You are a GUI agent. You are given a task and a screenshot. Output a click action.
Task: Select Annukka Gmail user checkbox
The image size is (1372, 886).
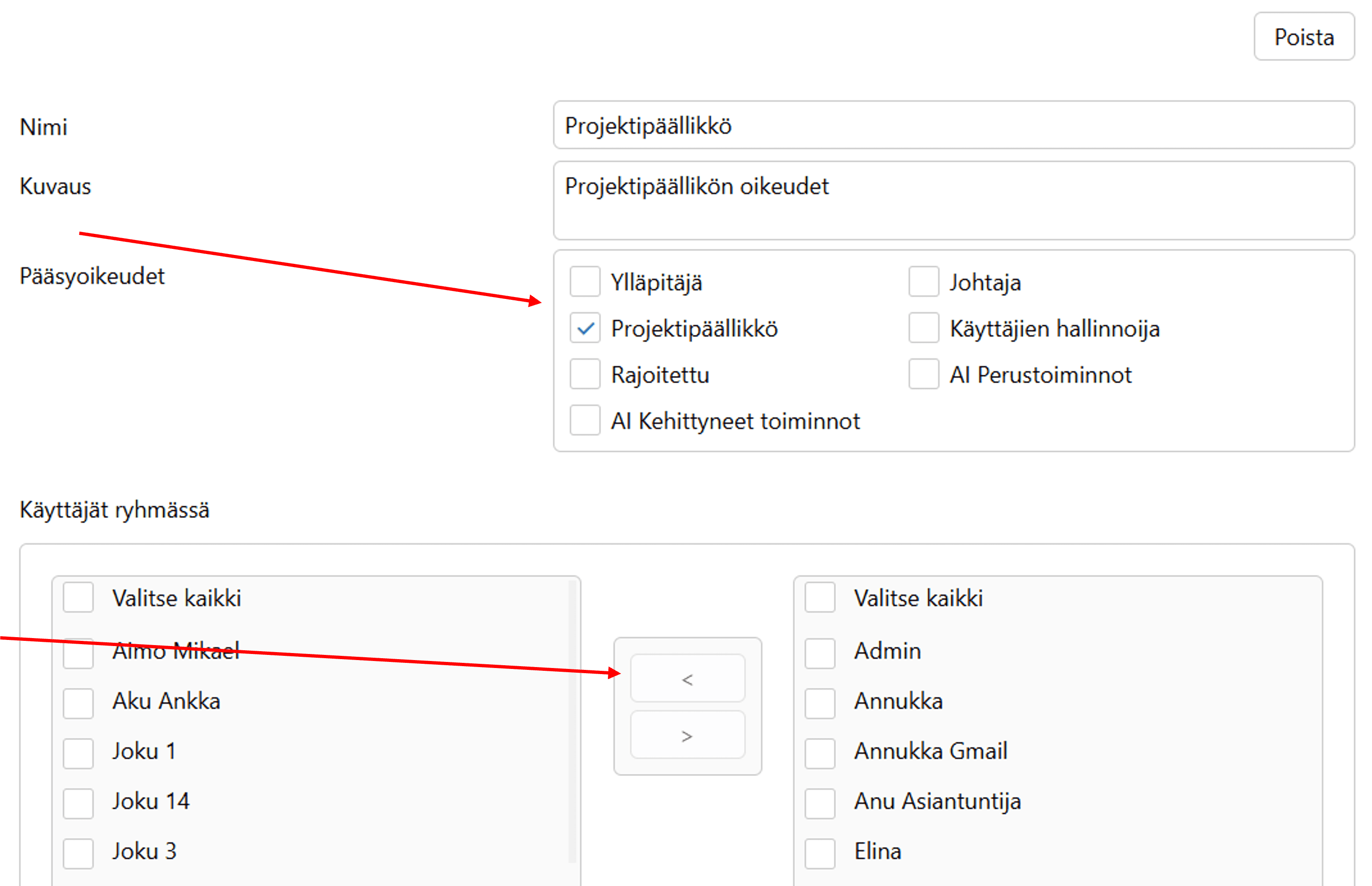point(819,753)
